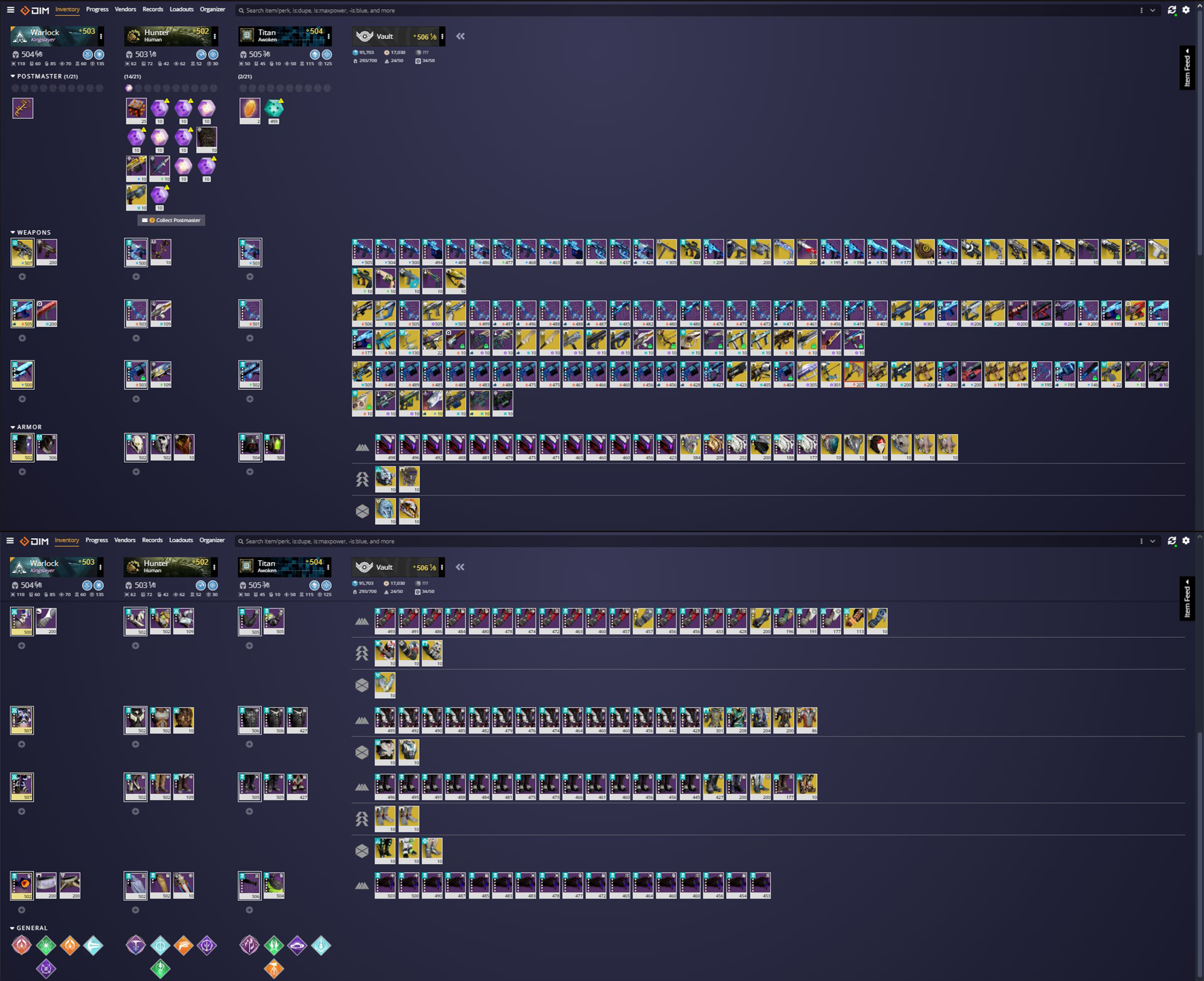Toggle Item Feed panel in the upper pane
The height and width of the screenshot is (981, 1204).
point(1187,69)
